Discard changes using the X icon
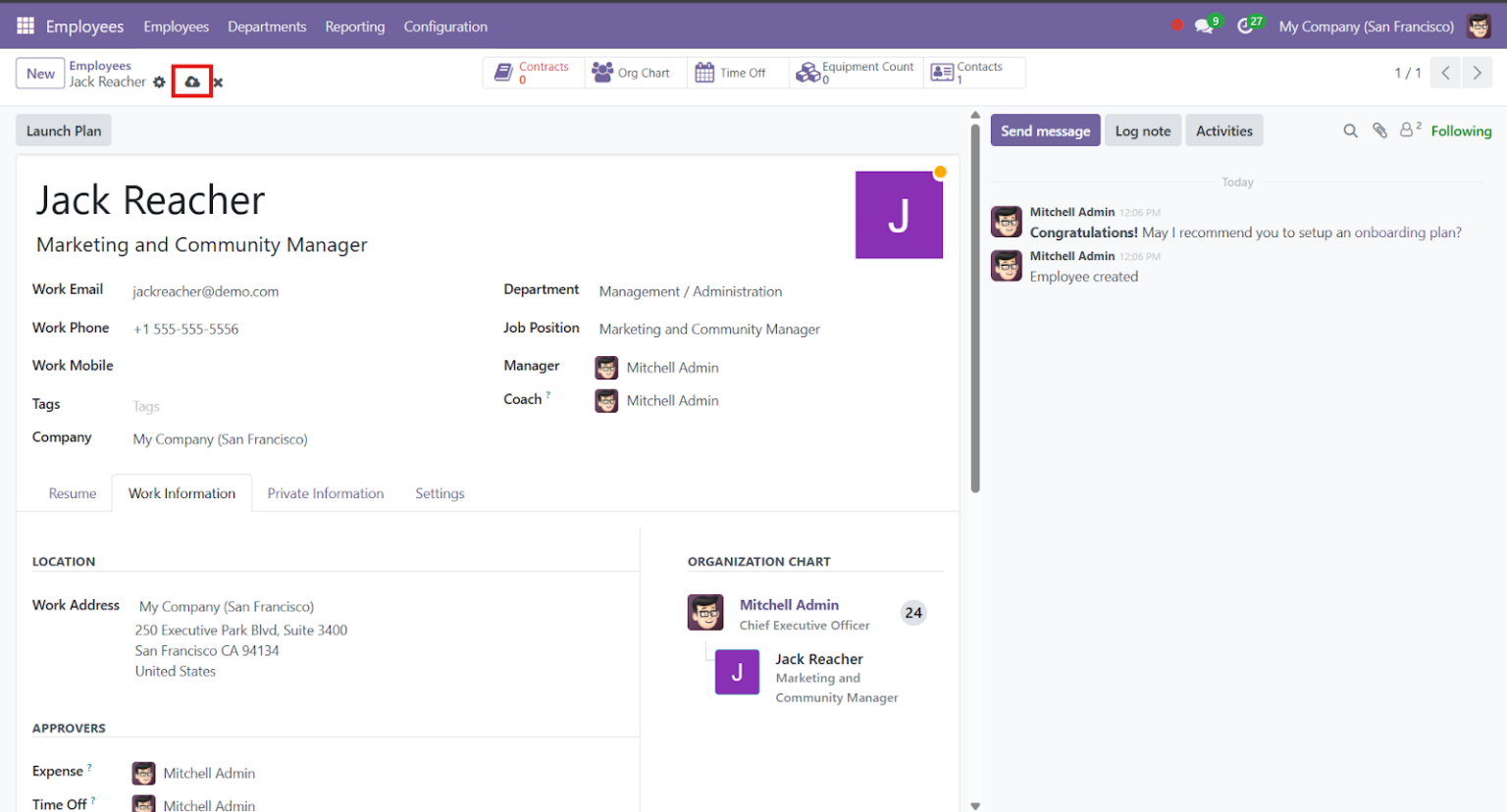This screenshot has width=1507, height=812. pos(217,82)
